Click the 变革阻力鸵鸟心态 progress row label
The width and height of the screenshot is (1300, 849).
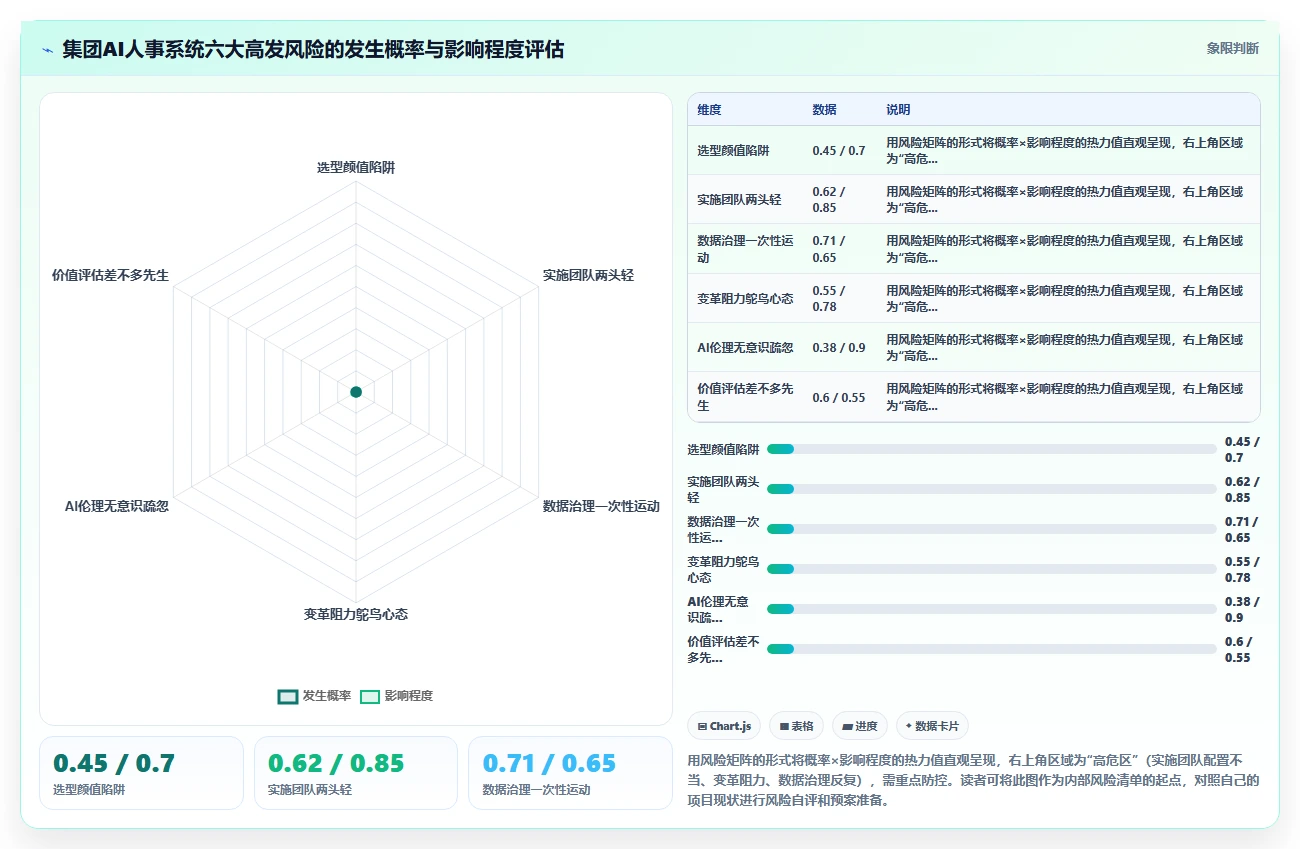point(724,569)
